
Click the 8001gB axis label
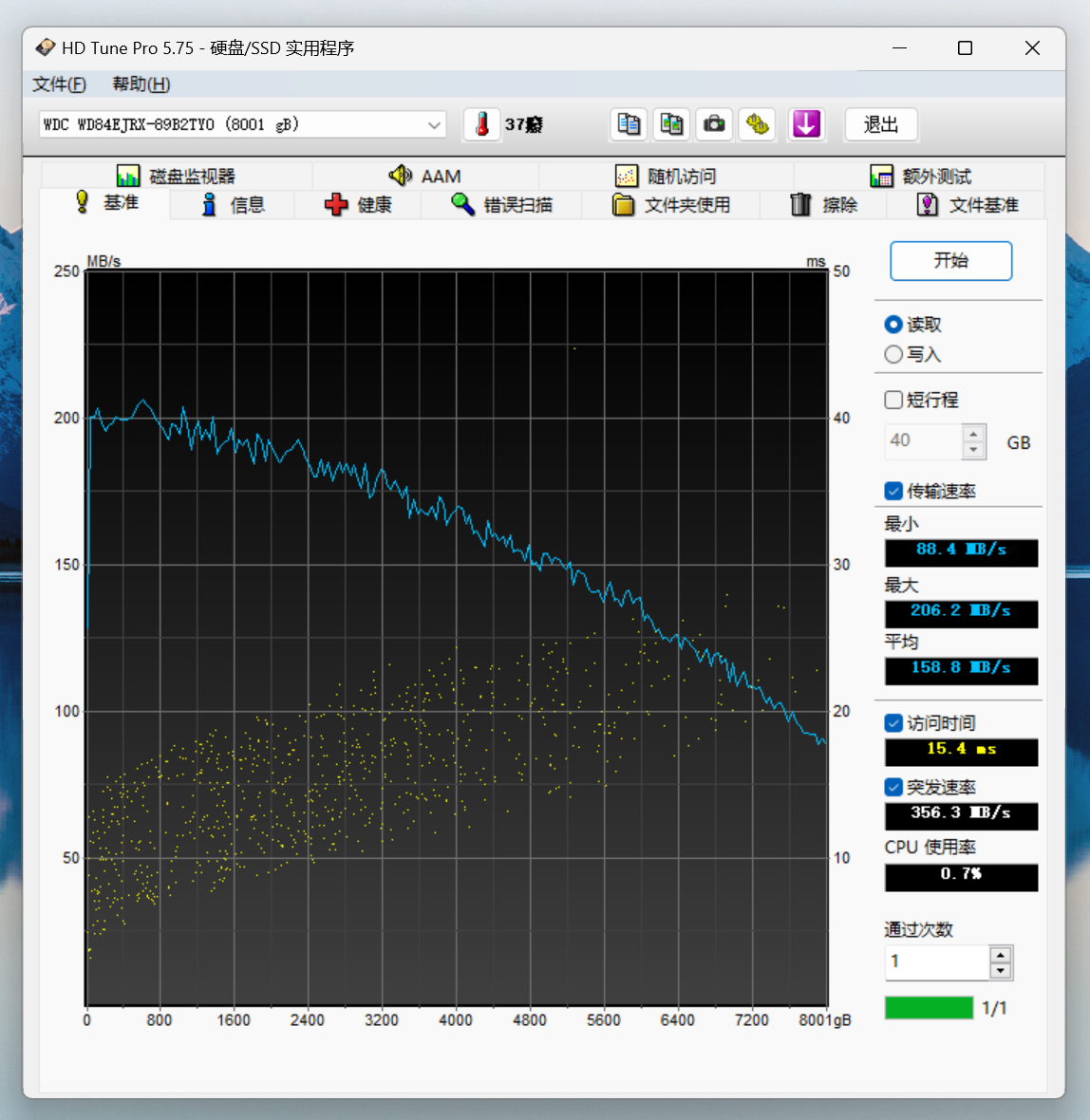(x=825, y=1020)
